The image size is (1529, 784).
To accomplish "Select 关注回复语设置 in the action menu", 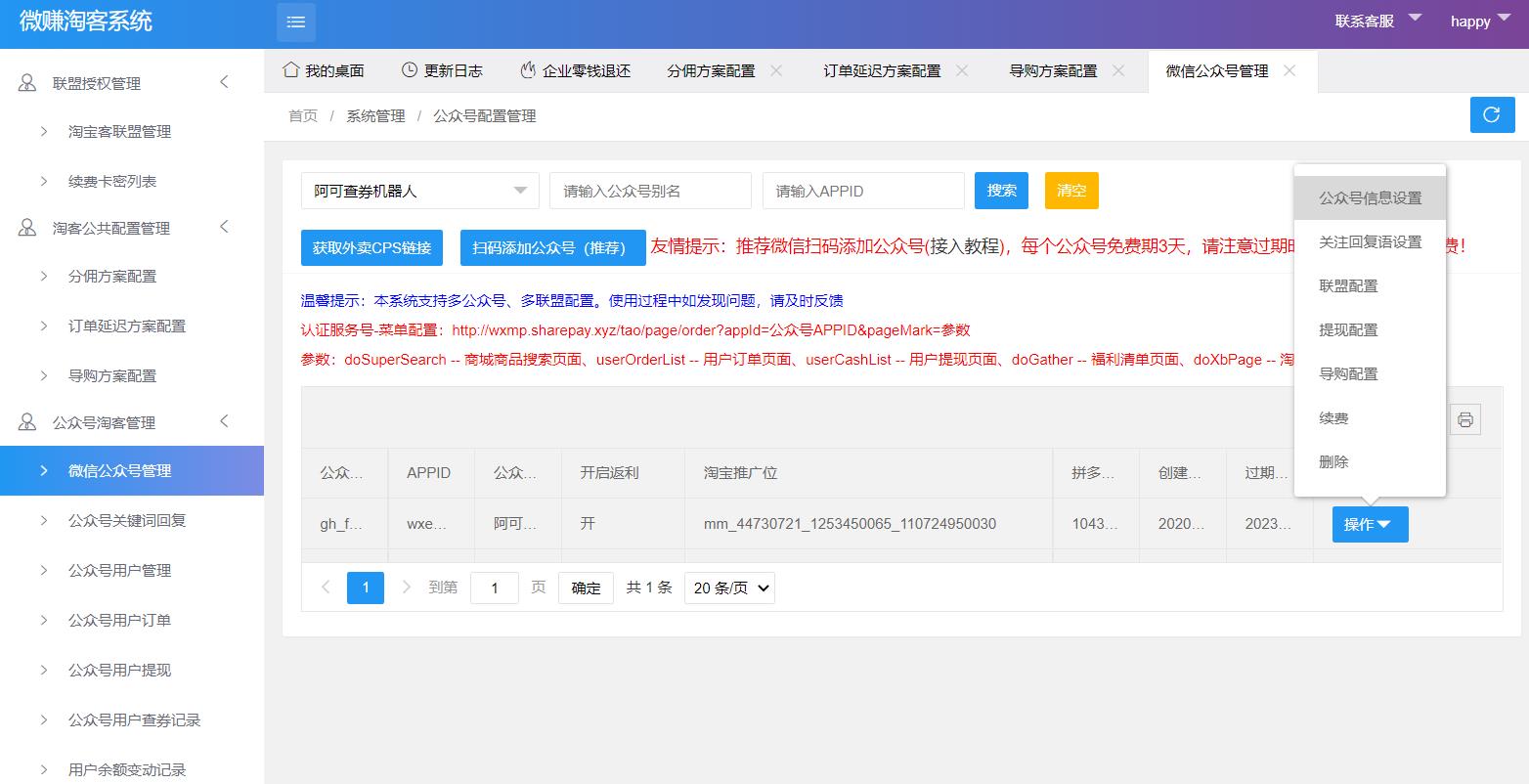I will [x=1370, y=241].
